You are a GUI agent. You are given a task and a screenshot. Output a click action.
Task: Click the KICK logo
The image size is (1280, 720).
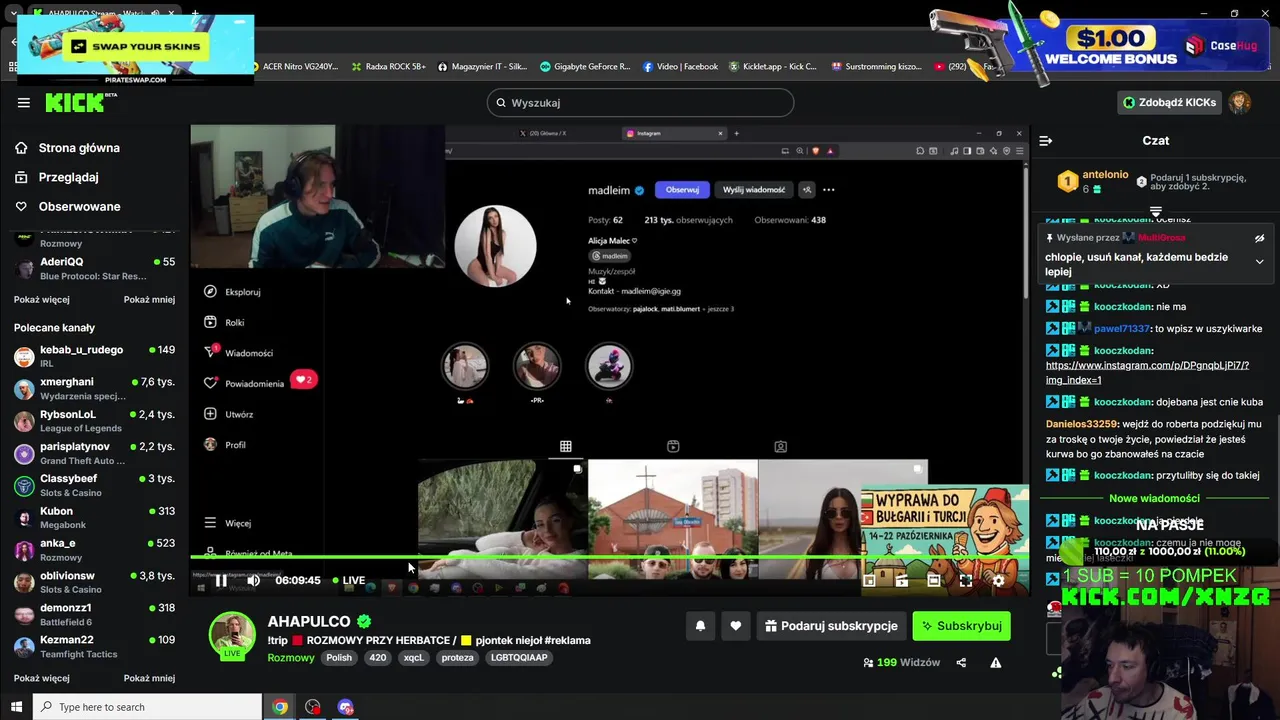(80, 102)
